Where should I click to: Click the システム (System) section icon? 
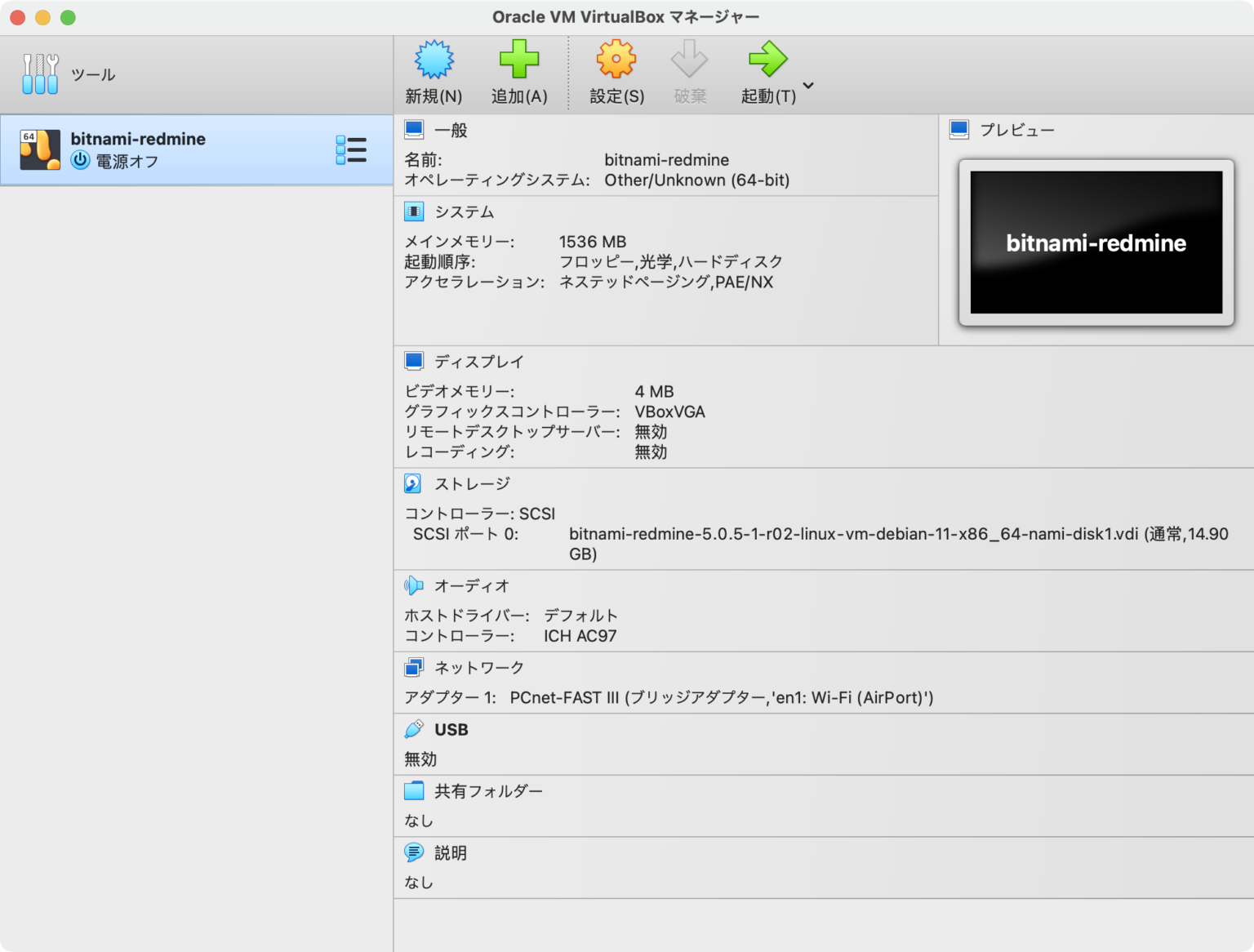[415, 211]
